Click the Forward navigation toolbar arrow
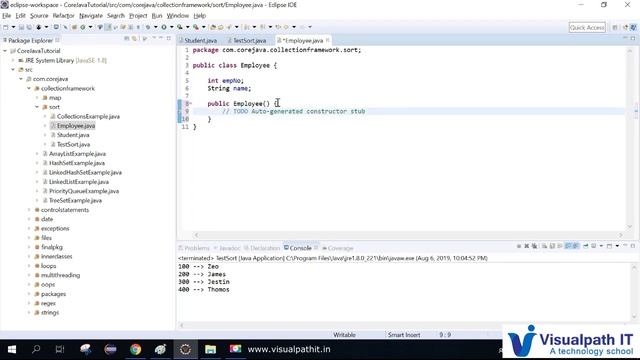The height and width of the screenshot is (360, 640). (x=302, y=27)
